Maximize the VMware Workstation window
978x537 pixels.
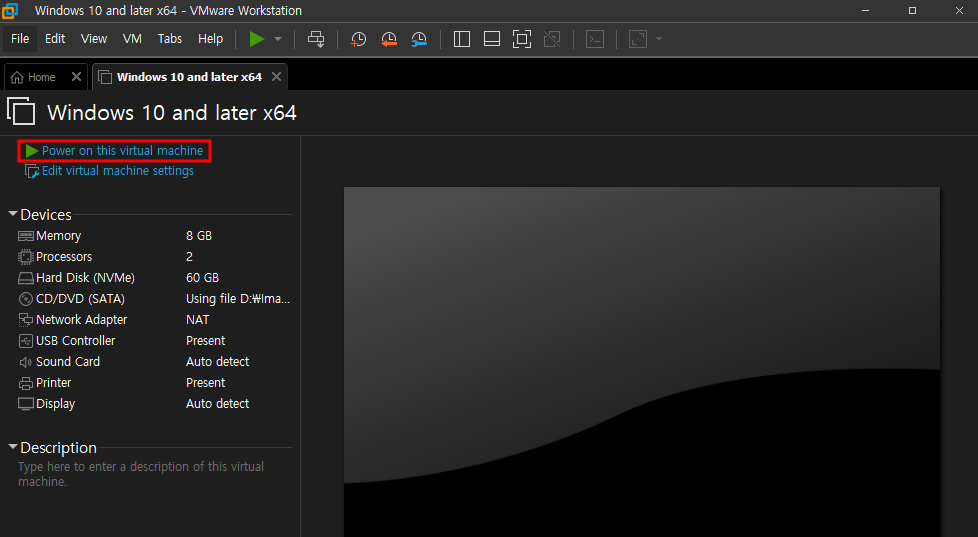pos(913,11)
